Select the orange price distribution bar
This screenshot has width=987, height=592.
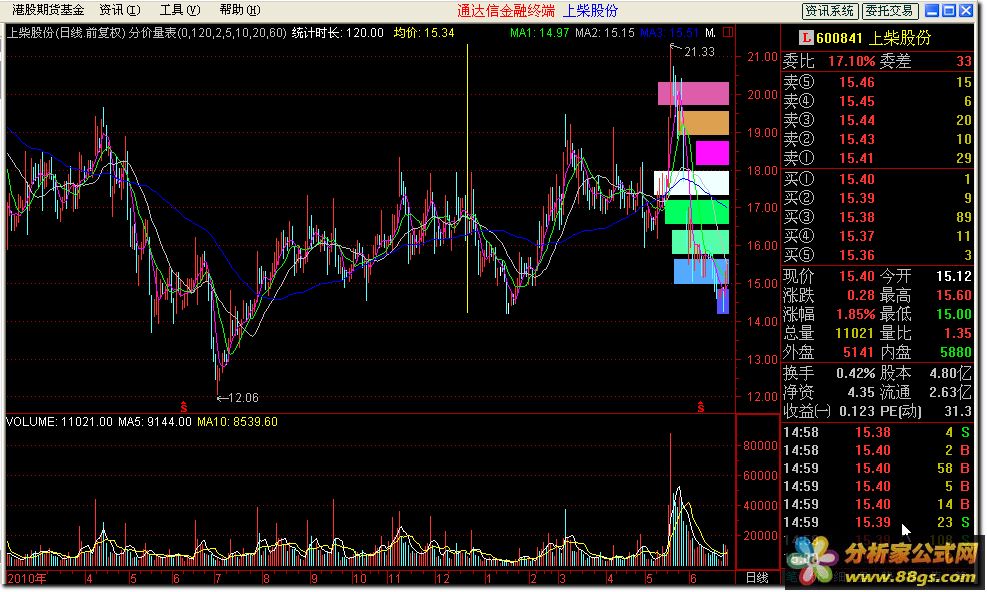tap(704, 123)
